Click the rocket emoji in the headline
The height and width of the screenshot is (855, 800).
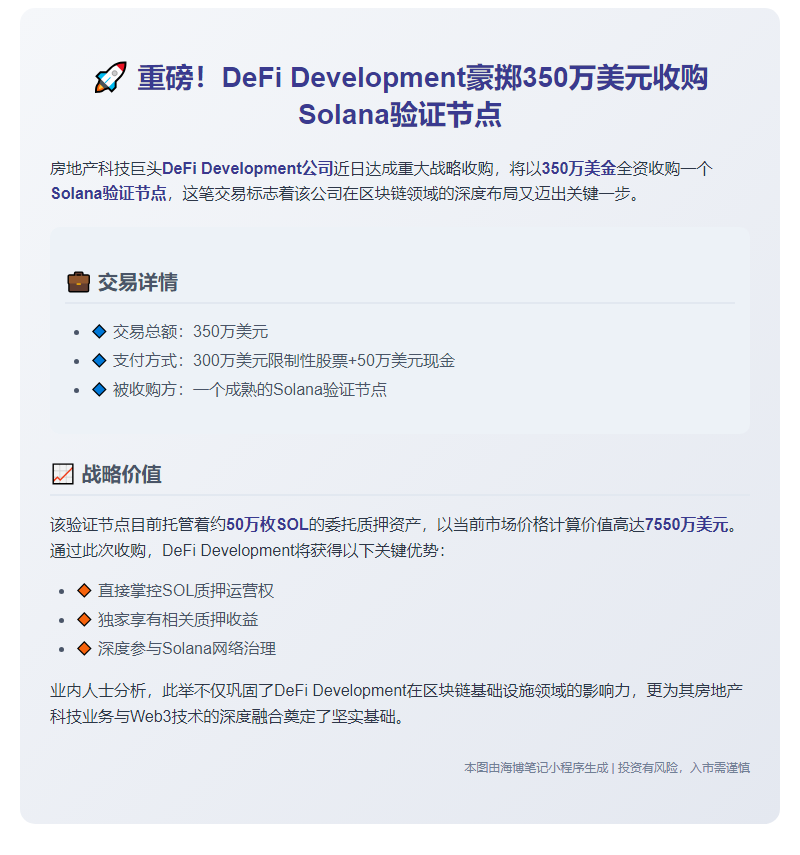111,77
